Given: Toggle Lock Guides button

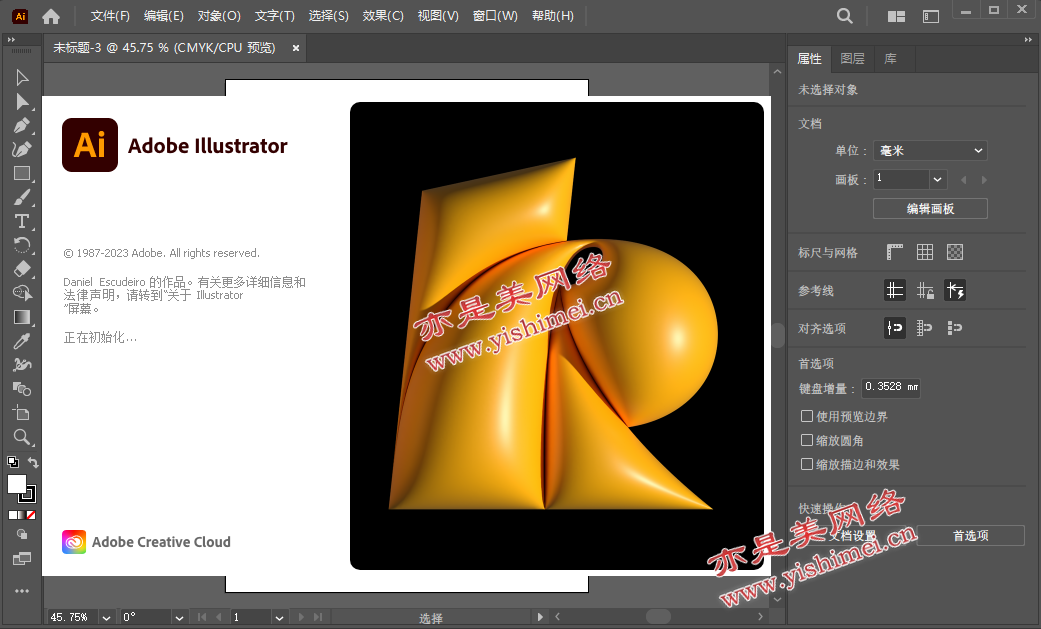Looking at the screenshot, I should [x=925, y=290].
